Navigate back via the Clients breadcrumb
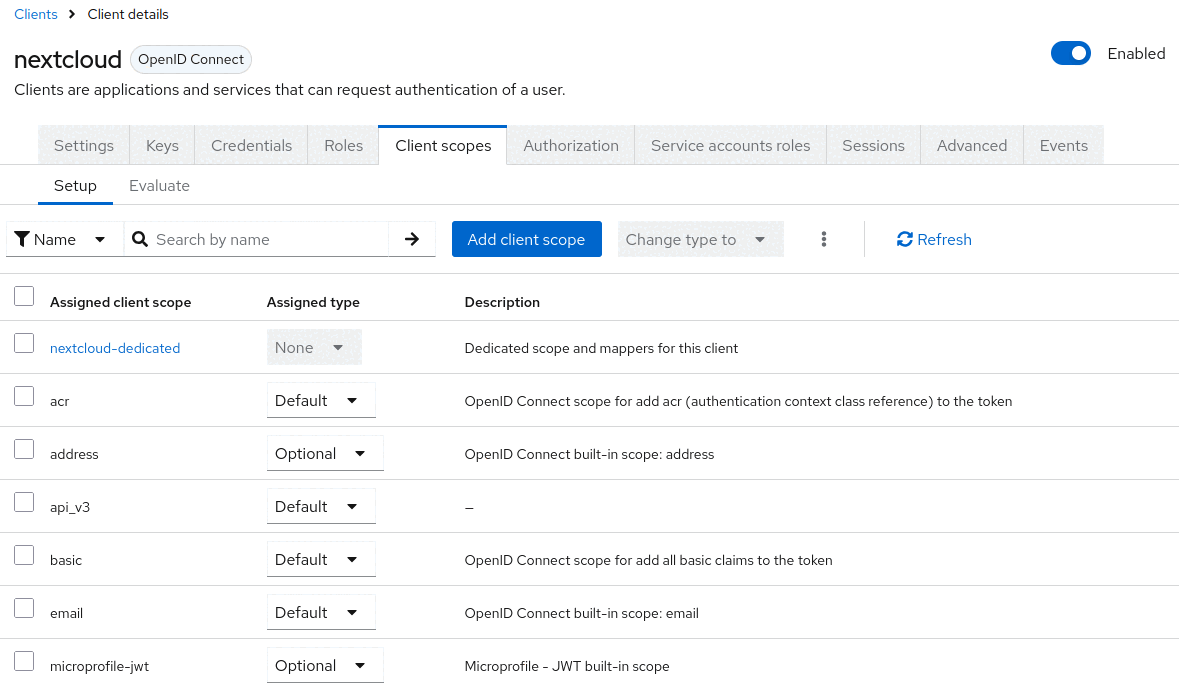Screen dimensions: 1179x690 35,14
